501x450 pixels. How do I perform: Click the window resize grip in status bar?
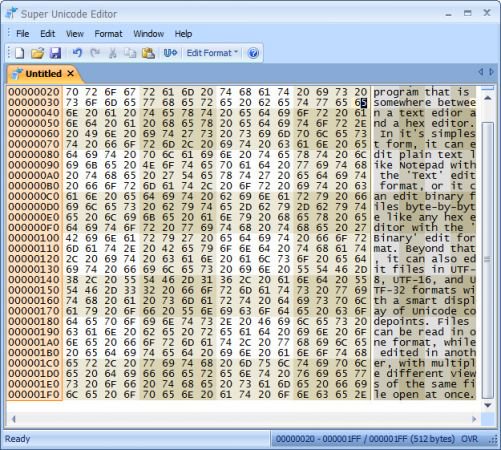[494, 440]
